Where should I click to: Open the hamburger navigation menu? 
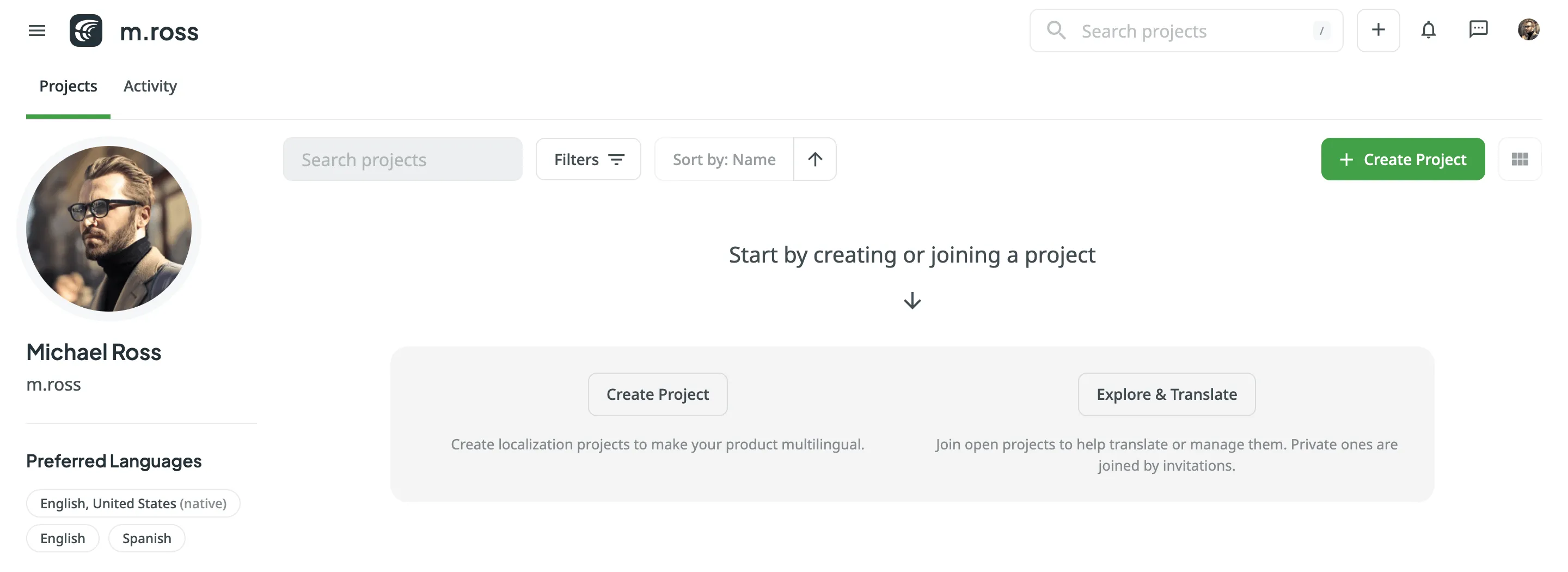[x=36, y=31]
